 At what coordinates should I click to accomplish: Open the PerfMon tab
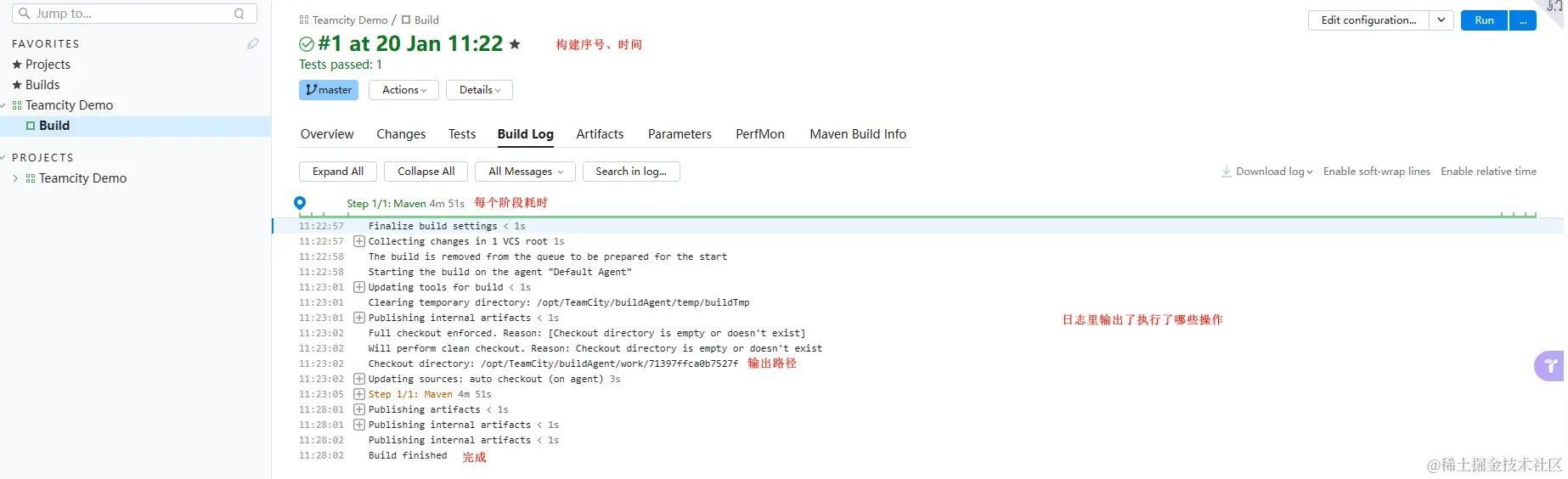pyautogui.click(x=760, y=134)
